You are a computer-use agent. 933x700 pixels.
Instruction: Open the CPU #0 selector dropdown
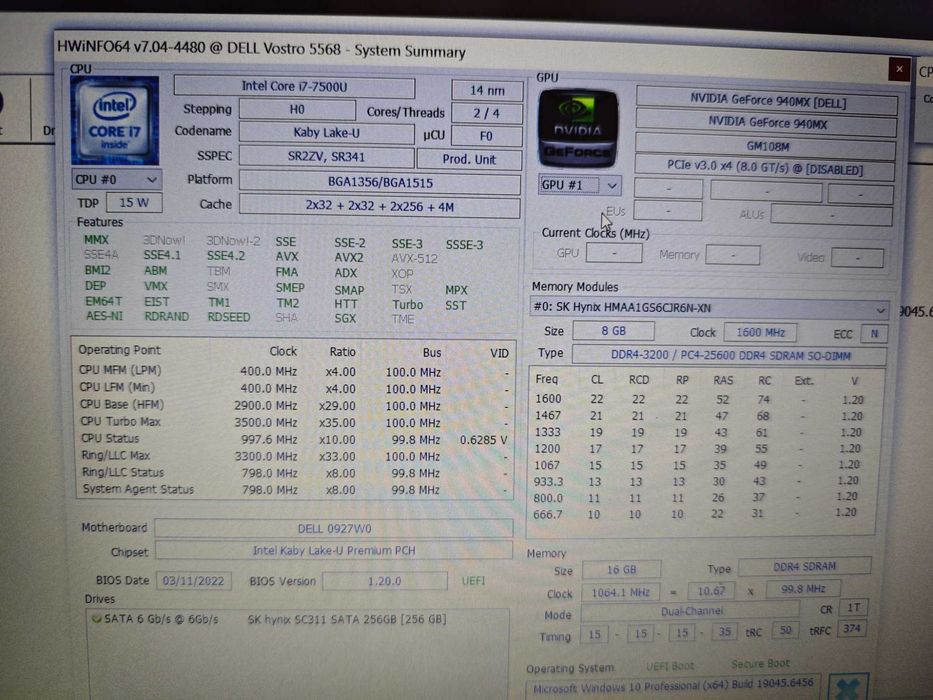point(117,179)
